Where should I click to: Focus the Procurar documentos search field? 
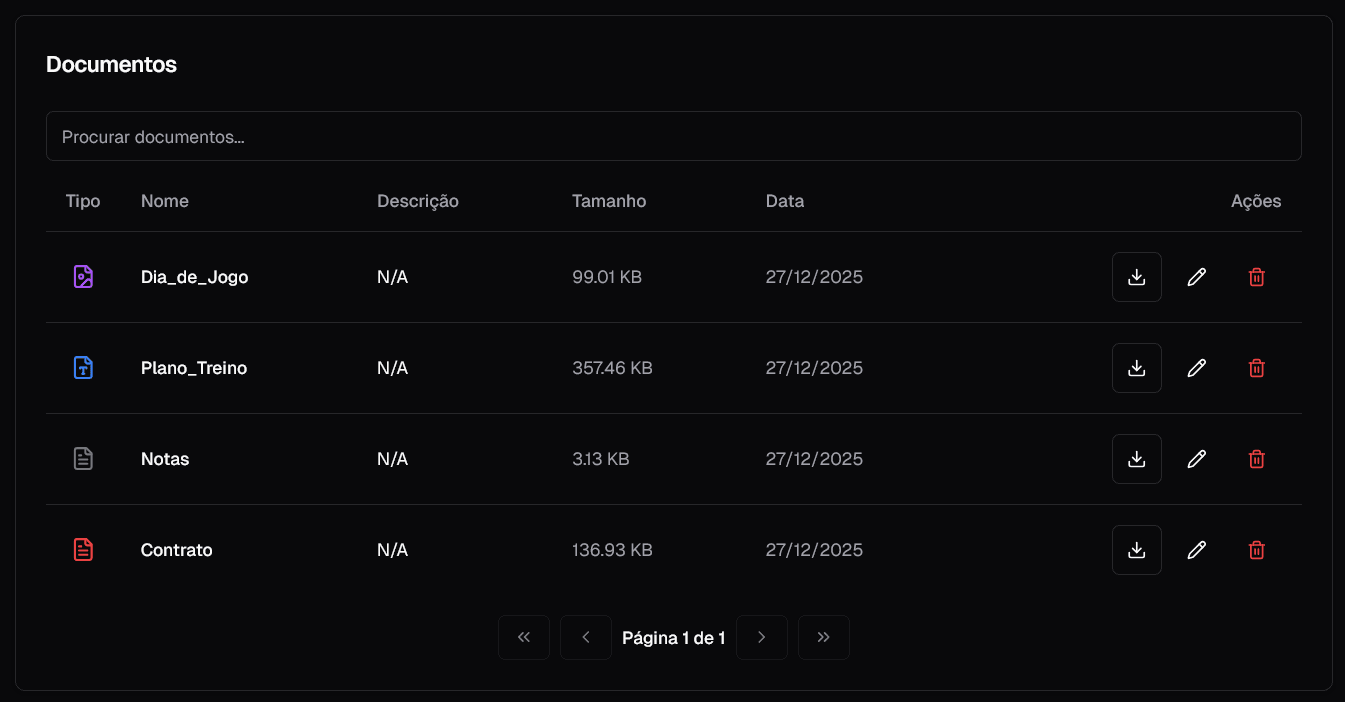673,136
